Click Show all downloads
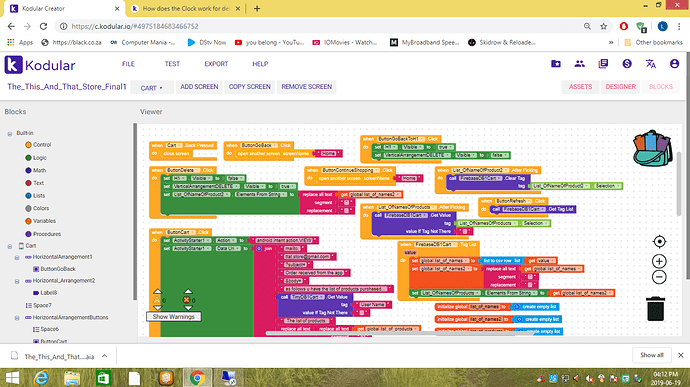Viewport: 690px width, 387px height. [652, 355]
